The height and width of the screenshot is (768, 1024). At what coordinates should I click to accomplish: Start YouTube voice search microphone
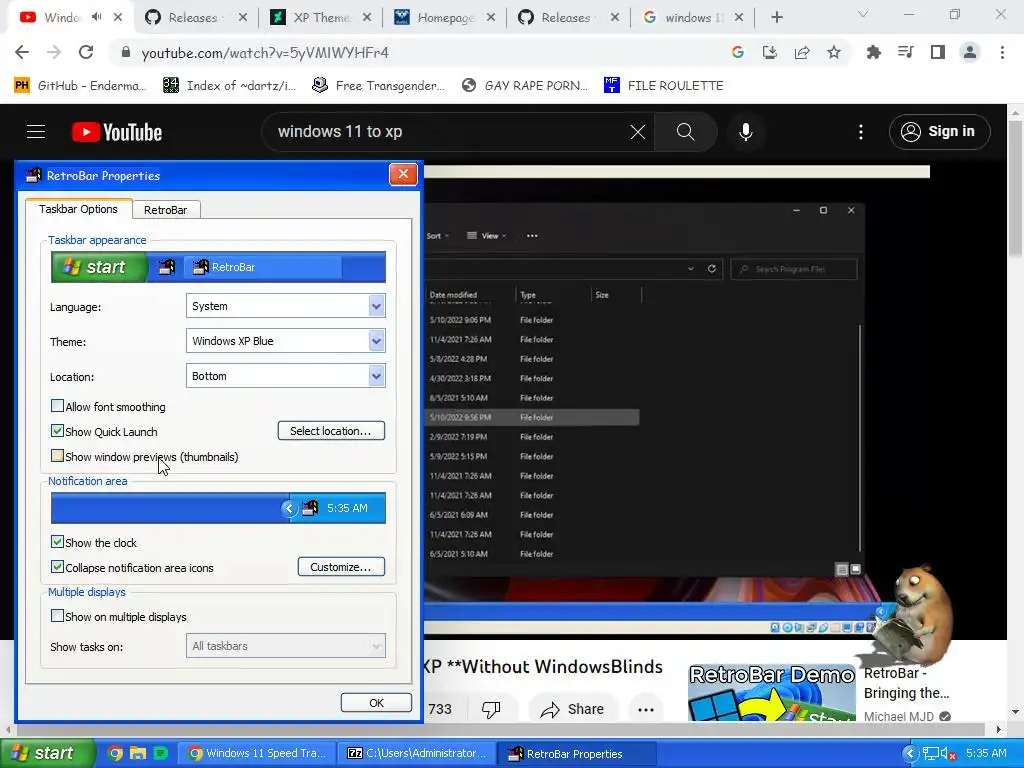tap(745, 132)
